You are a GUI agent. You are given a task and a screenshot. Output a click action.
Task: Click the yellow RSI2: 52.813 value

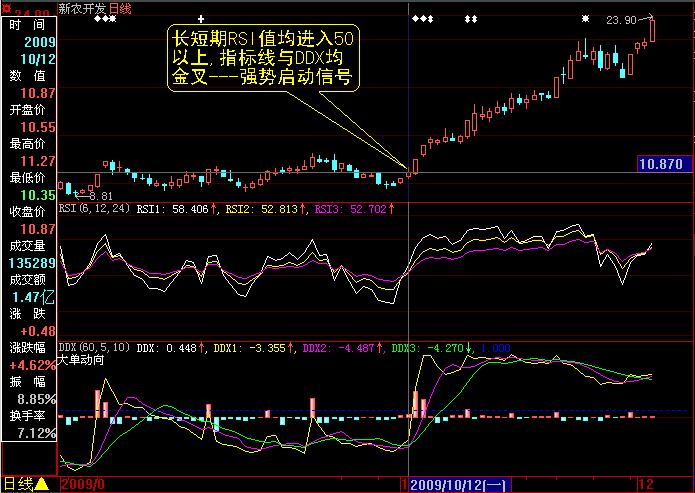(x=262, y=209)
